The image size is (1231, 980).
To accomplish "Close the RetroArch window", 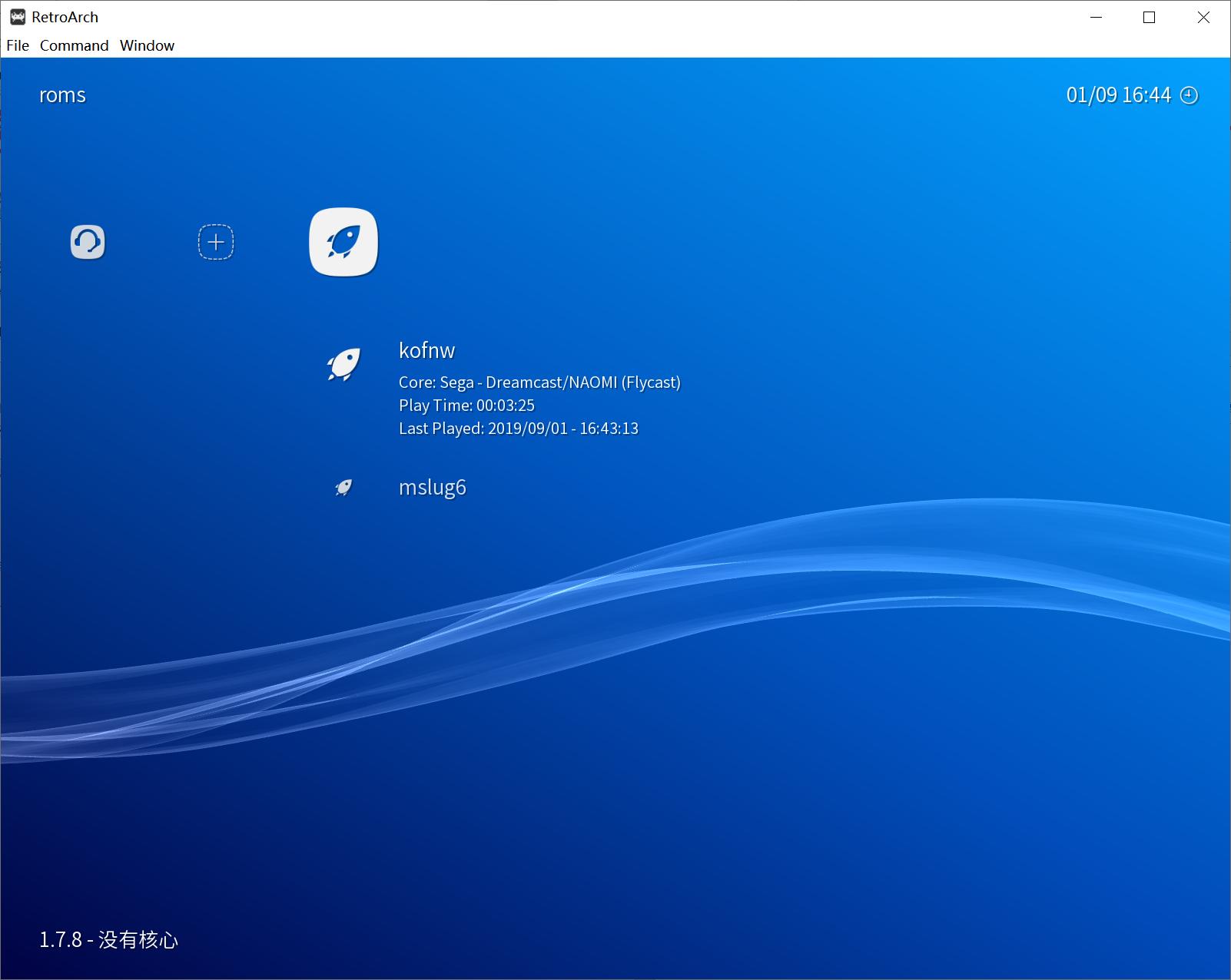I will (x=1203, y=18).
